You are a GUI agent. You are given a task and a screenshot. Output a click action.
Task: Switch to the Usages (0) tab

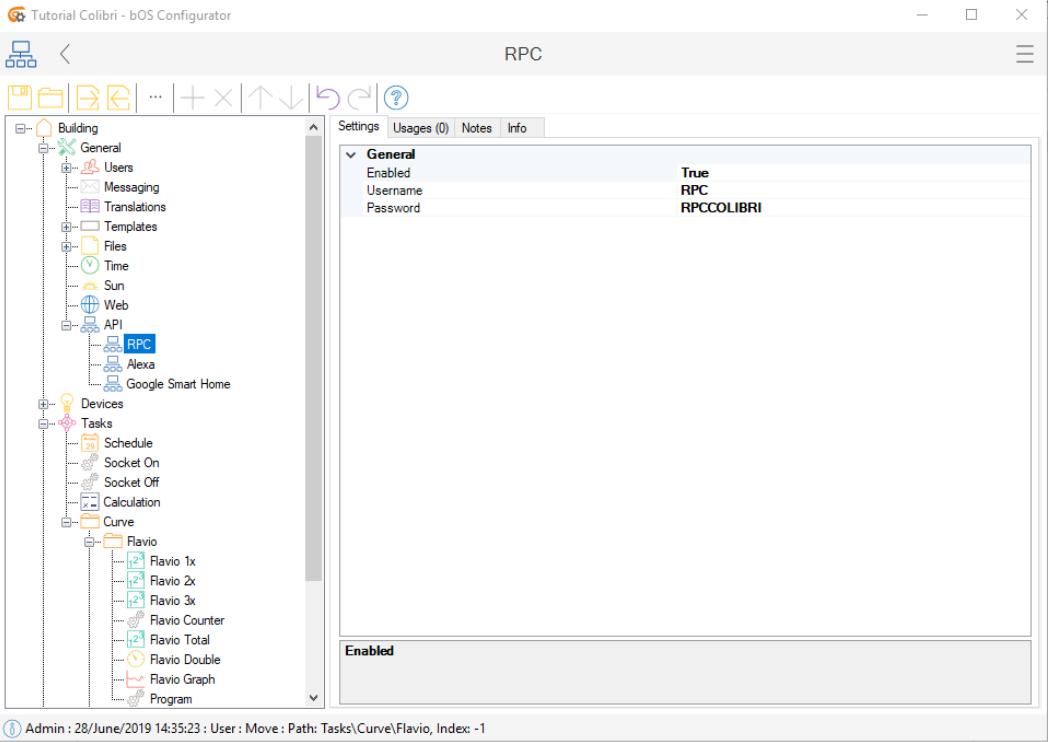click(420, 128)
